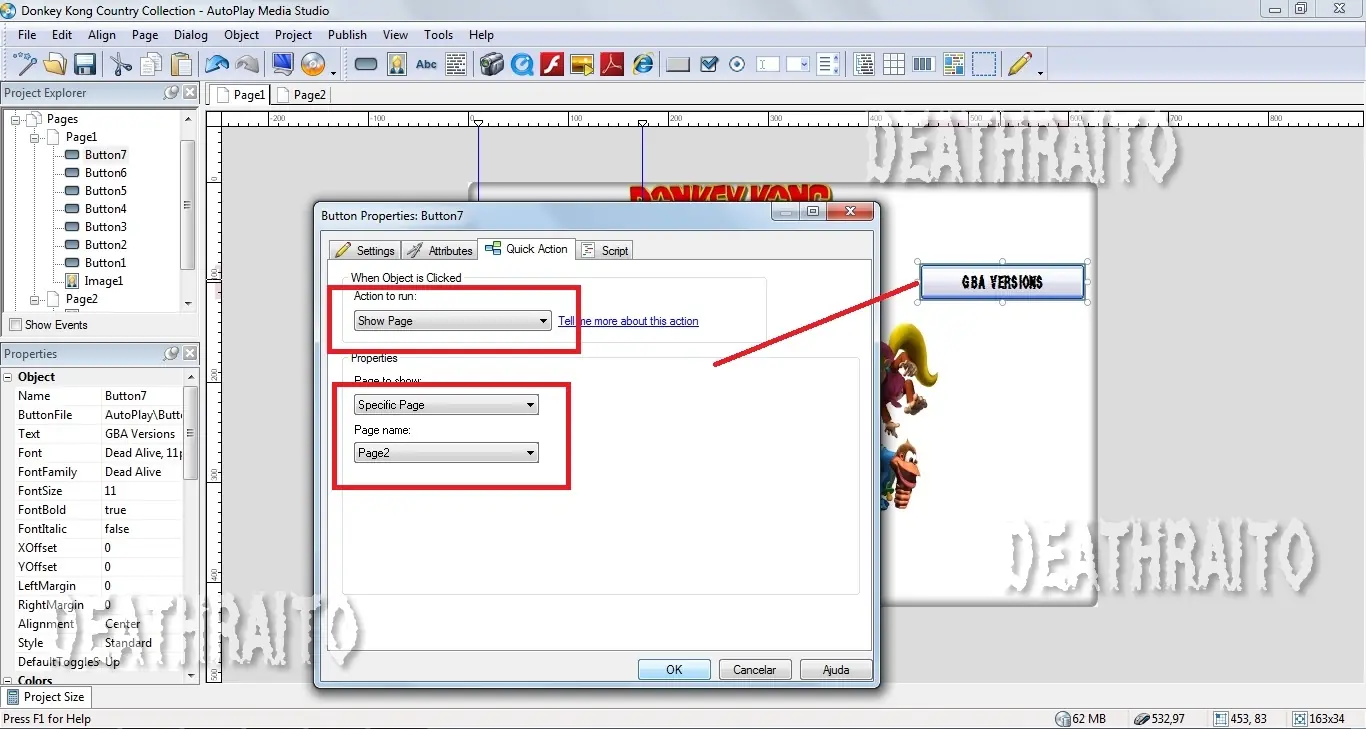Viewport: 1366px width, 729px height.
Task: Click the Redo arrow icon
Action: tap(247, 65)
